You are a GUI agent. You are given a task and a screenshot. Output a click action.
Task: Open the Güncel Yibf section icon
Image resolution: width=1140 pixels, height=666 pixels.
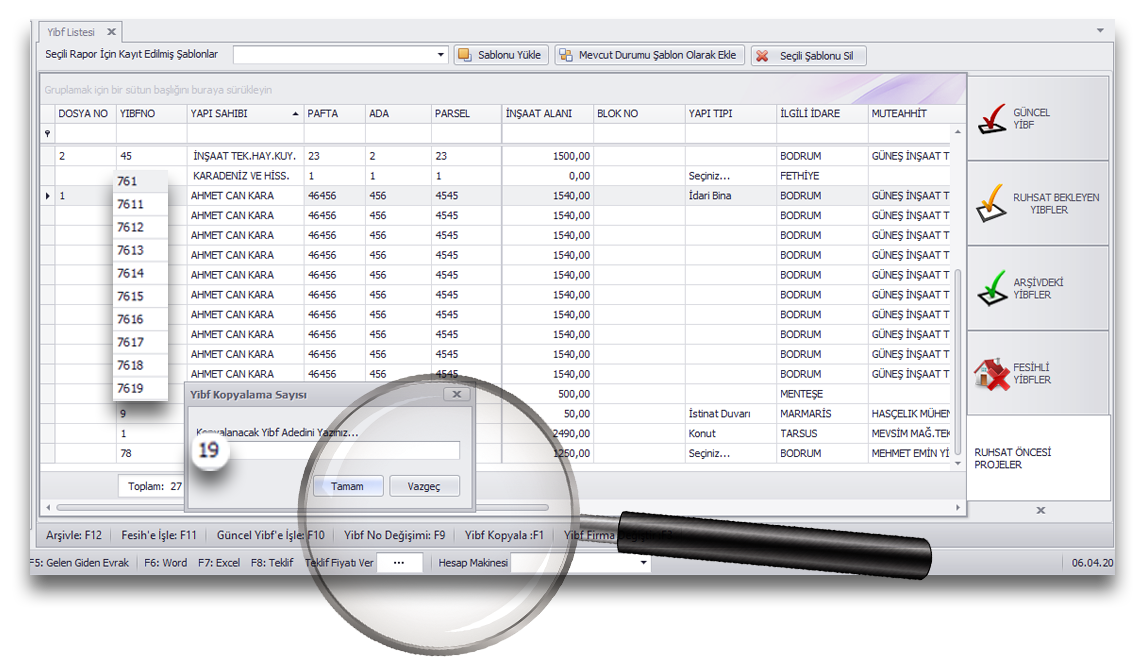tap(991, 119)
